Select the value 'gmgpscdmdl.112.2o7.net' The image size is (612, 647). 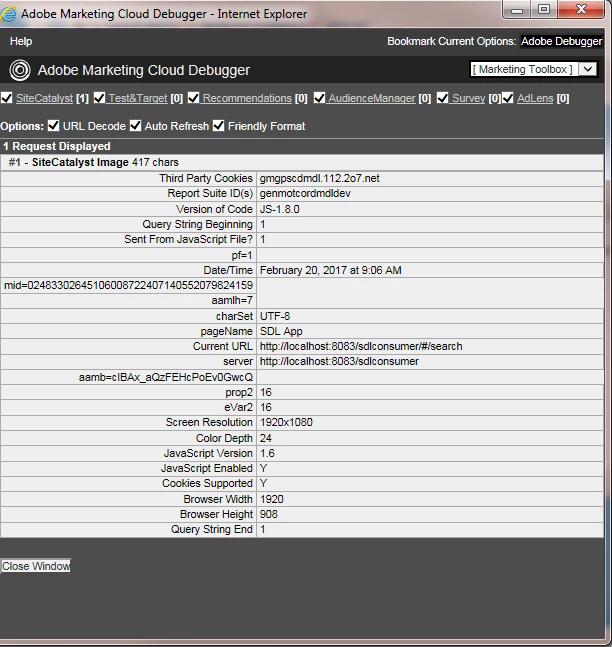[319, 178]
